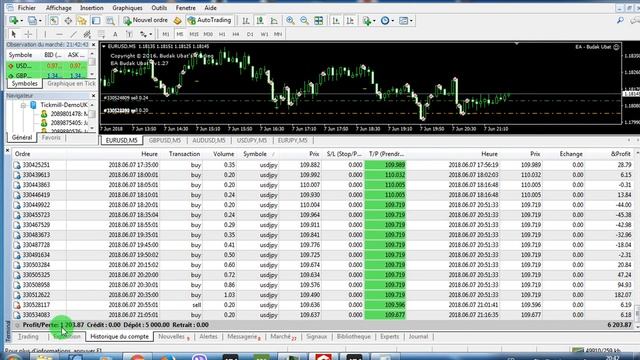Zoom in on the chart
This screenshot has width=640, height=360.
290,20
